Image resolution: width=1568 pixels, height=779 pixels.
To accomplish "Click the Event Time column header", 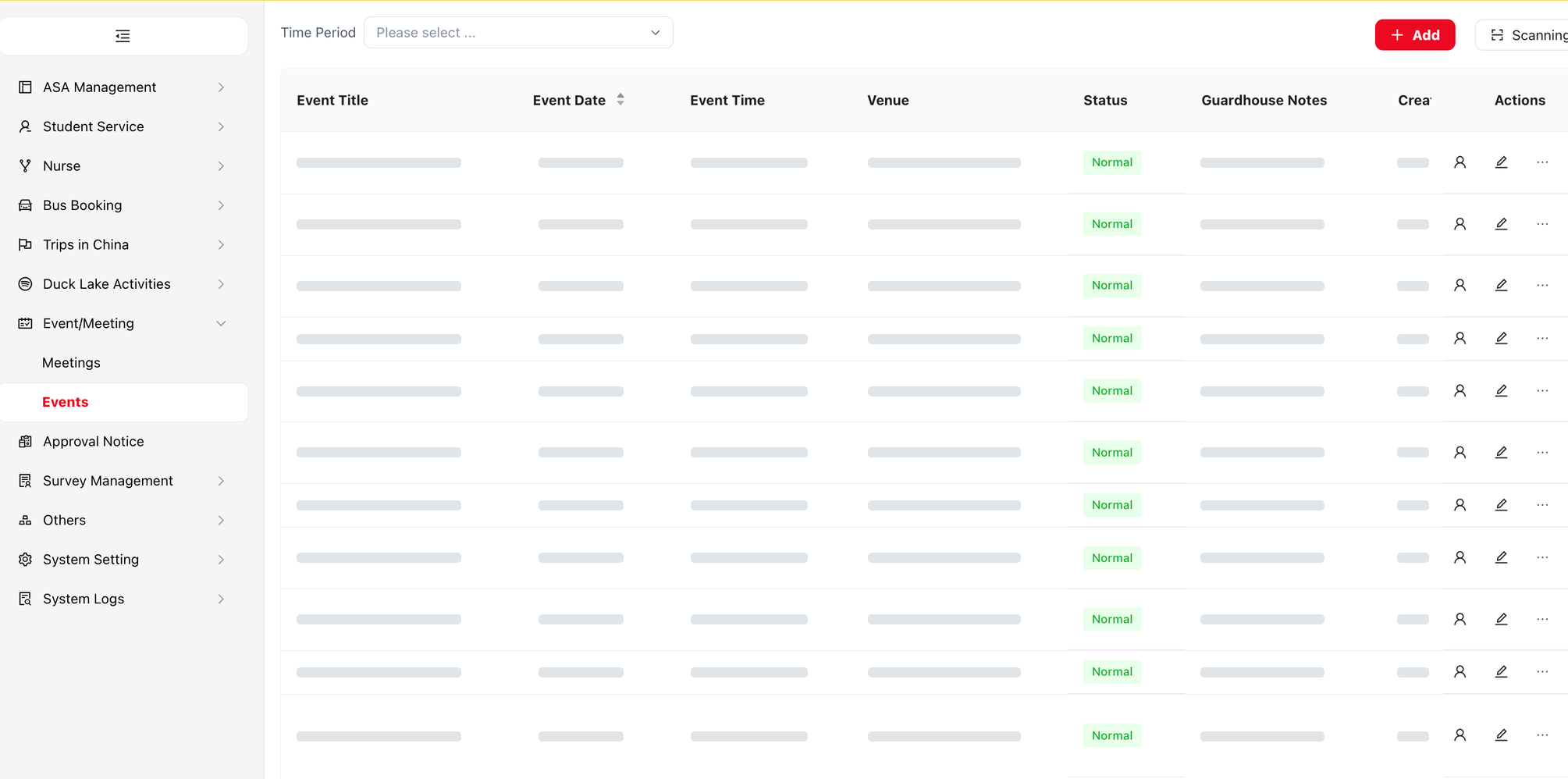I will 727,101.
